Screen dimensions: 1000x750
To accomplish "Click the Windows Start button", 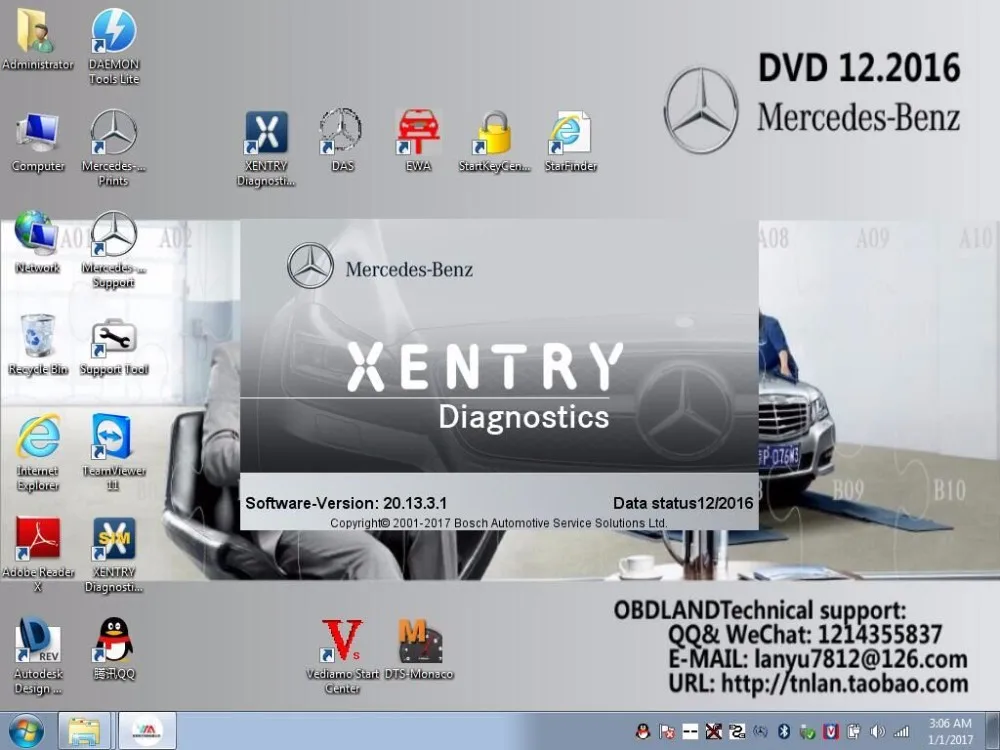I will tap(26, 732).
